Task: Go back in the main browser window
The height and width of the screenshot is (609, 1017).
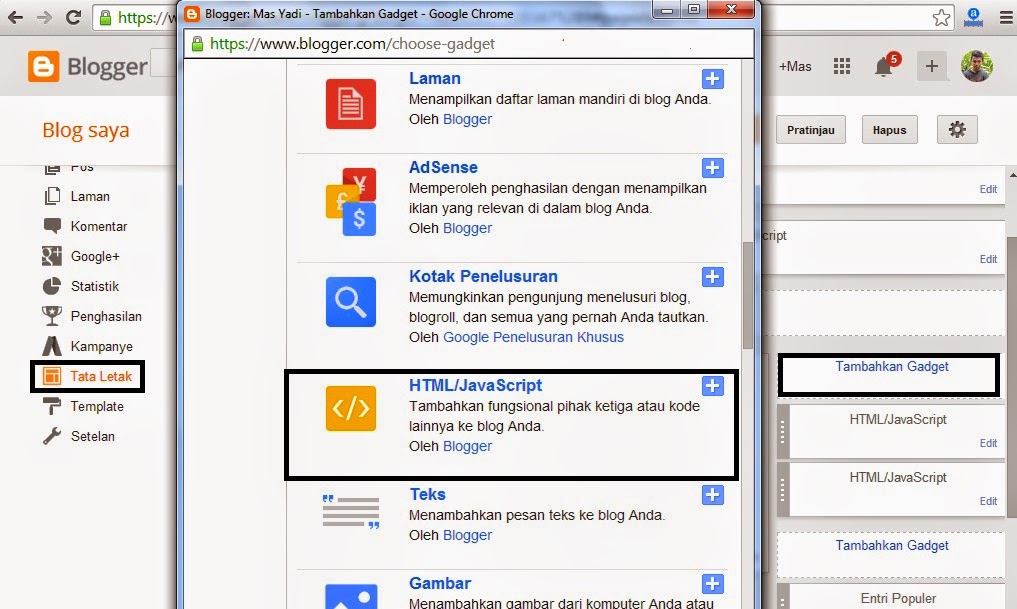Action: click(16, 18)
